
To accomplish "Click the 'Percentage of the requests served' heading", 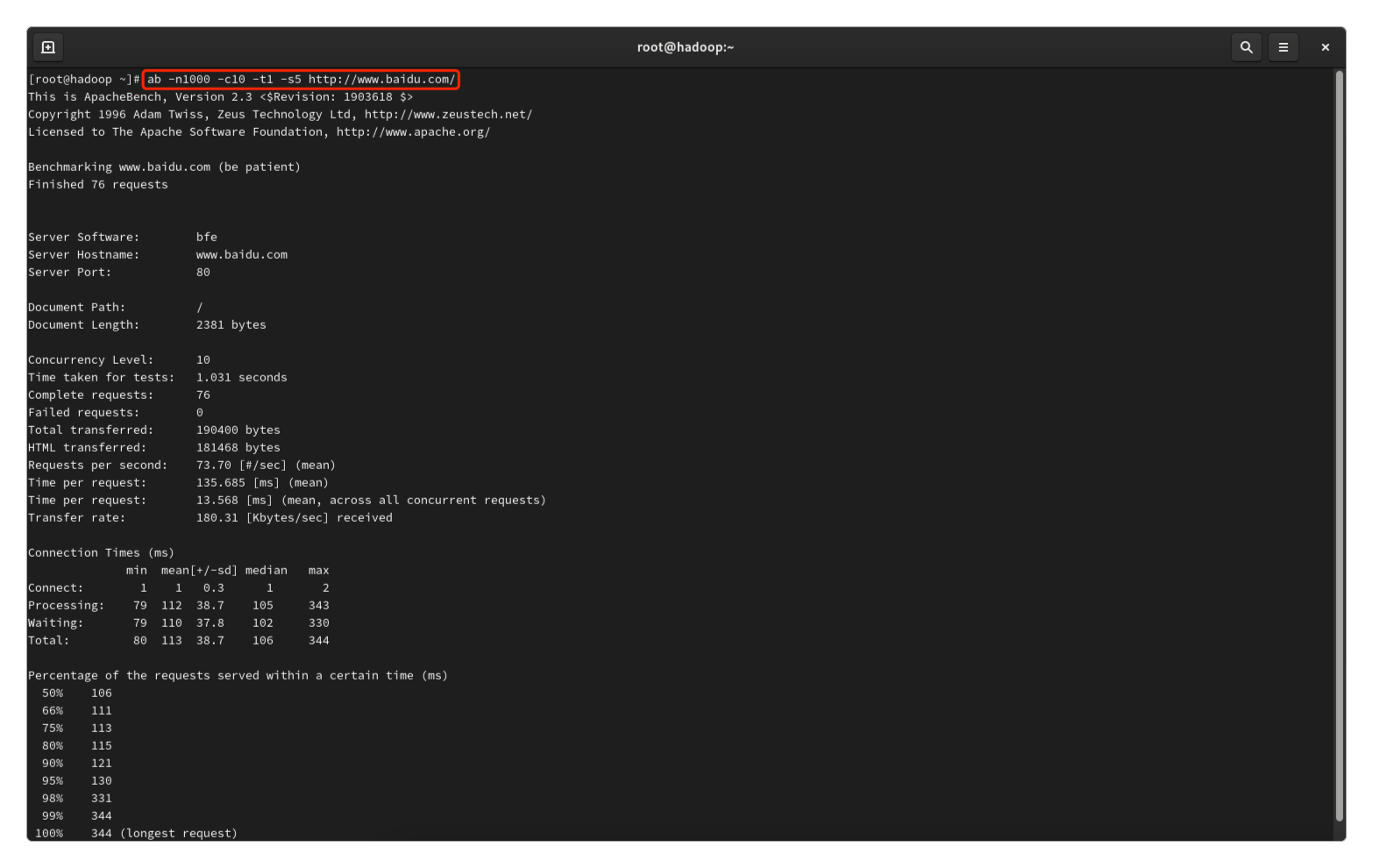I will pos(238,676).
